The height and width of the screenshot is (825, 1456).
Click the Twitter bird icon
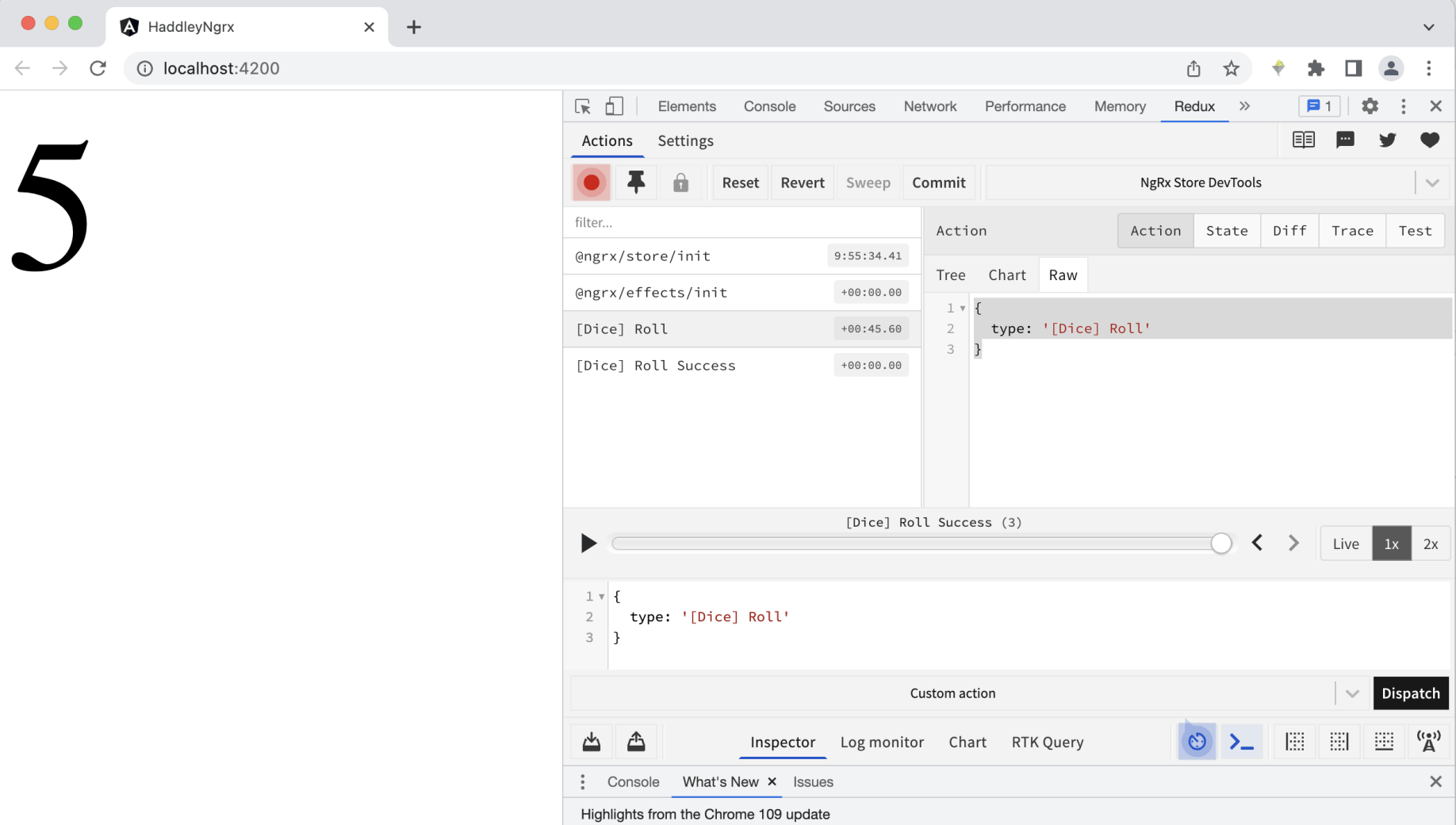click(1387, 140)
